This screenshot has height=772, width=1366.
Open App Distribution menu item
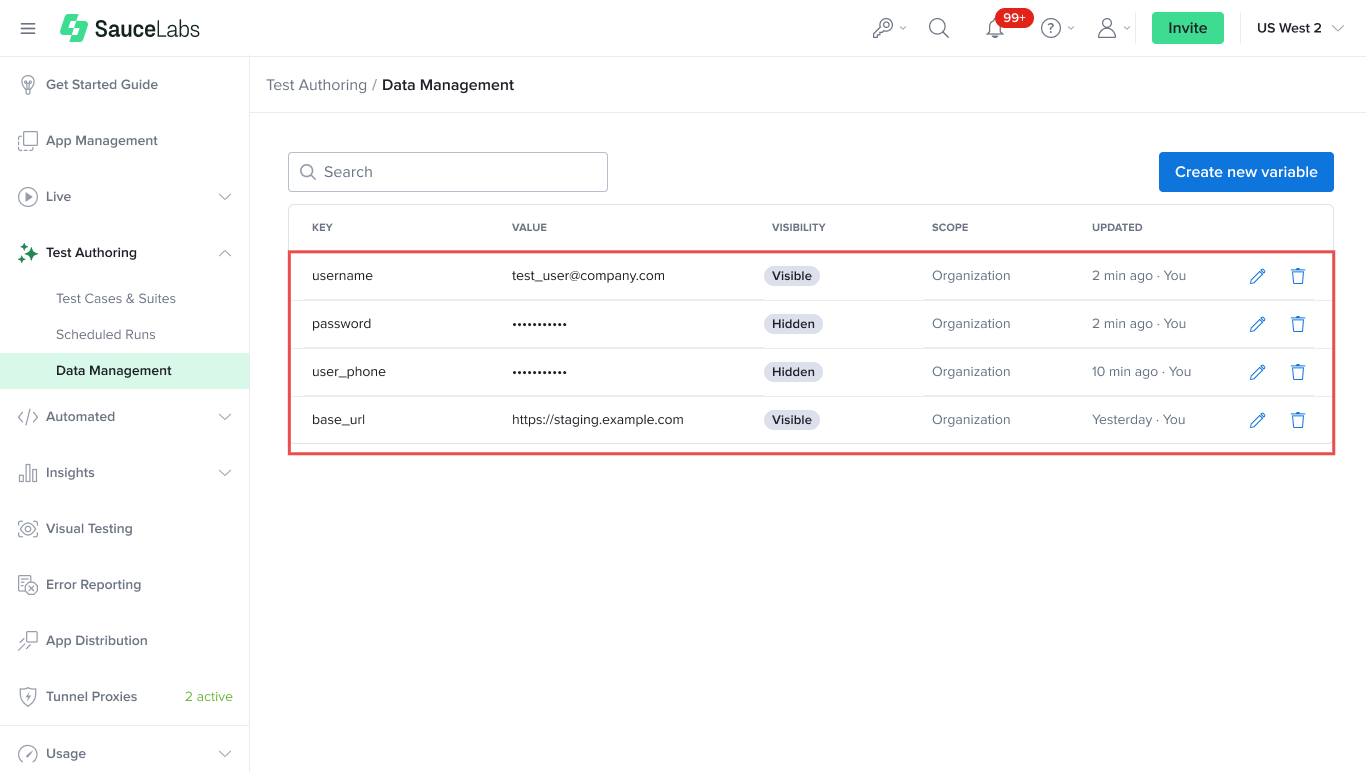97,641
